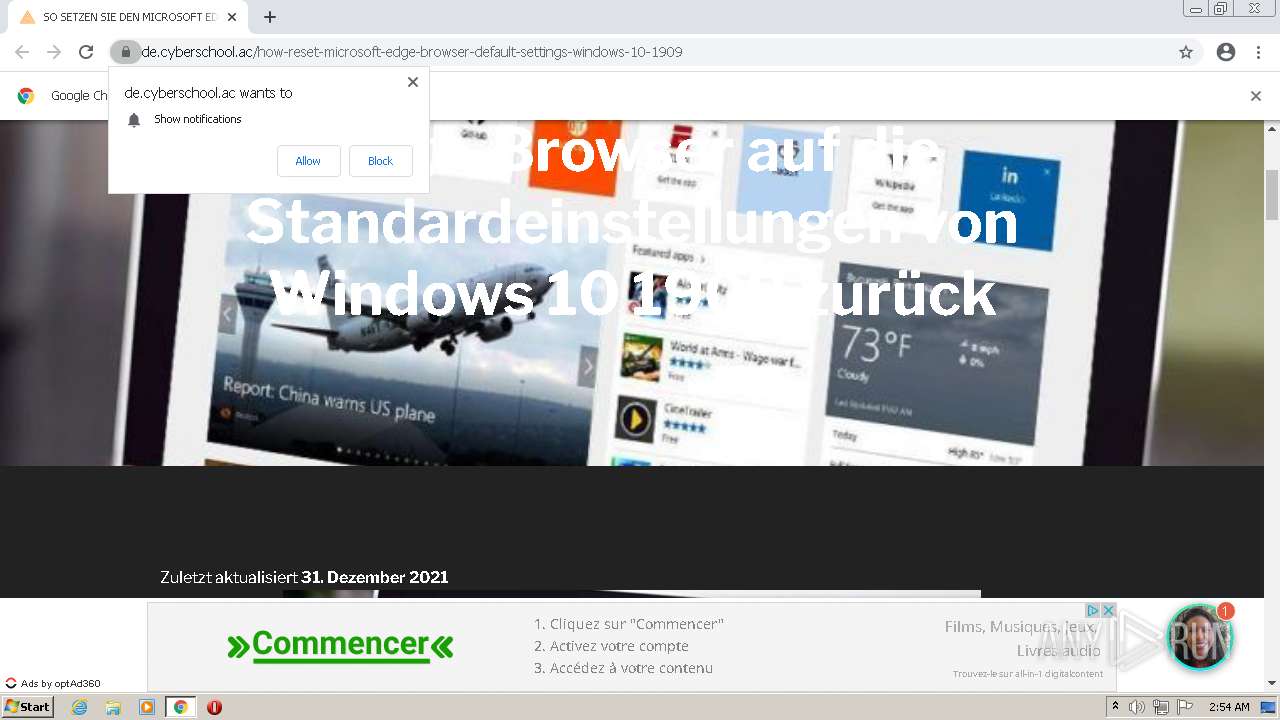Click the Google Chrome logo in info bar

26,96
